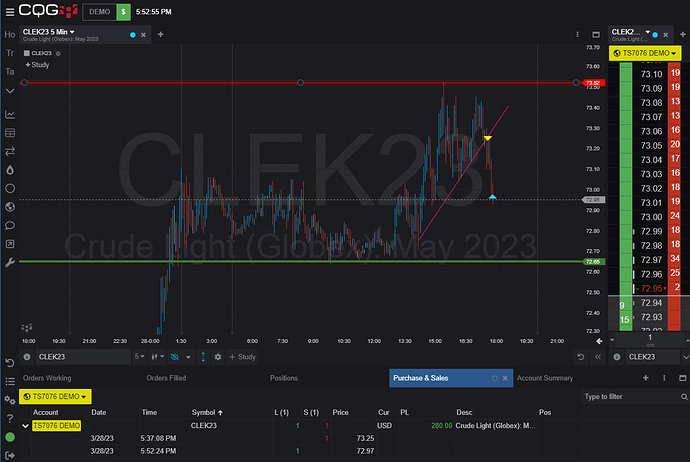
Task: Open the help question mark icon
Action: [x=10, y=418]
